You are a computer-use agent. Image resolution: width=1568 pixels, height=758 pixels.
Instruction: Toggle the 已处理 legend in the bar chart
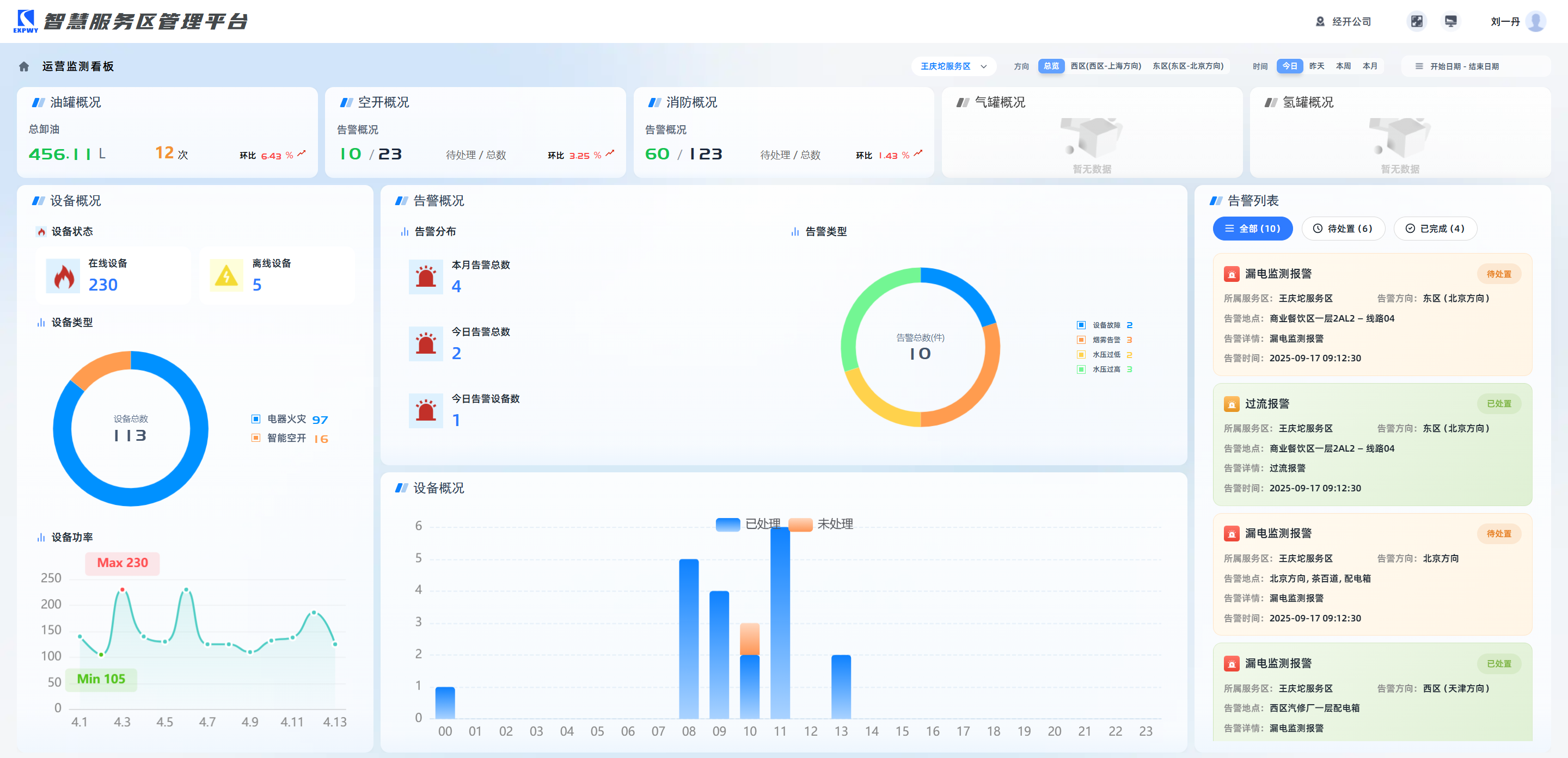pos(748,524)
